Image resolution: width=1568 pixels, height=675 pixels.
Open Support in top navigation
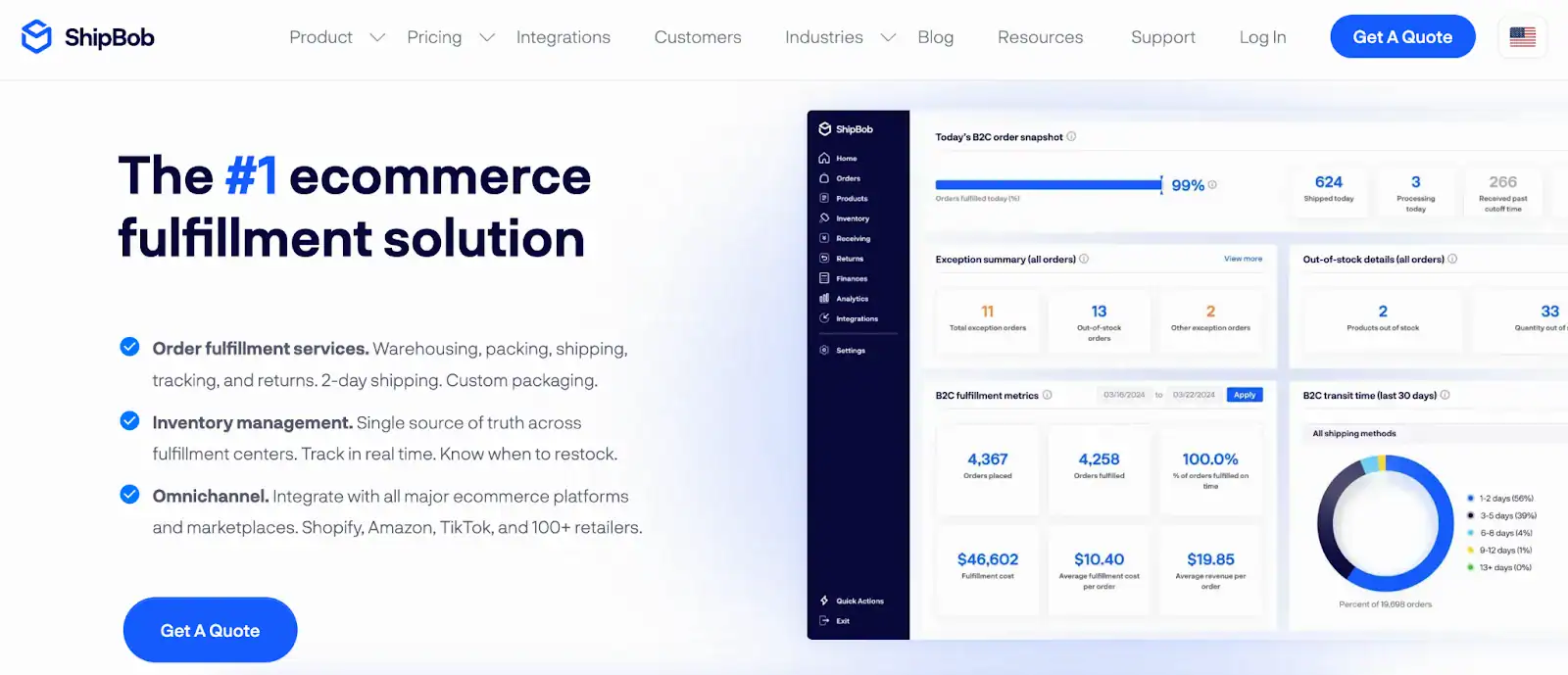[1163, 37]
